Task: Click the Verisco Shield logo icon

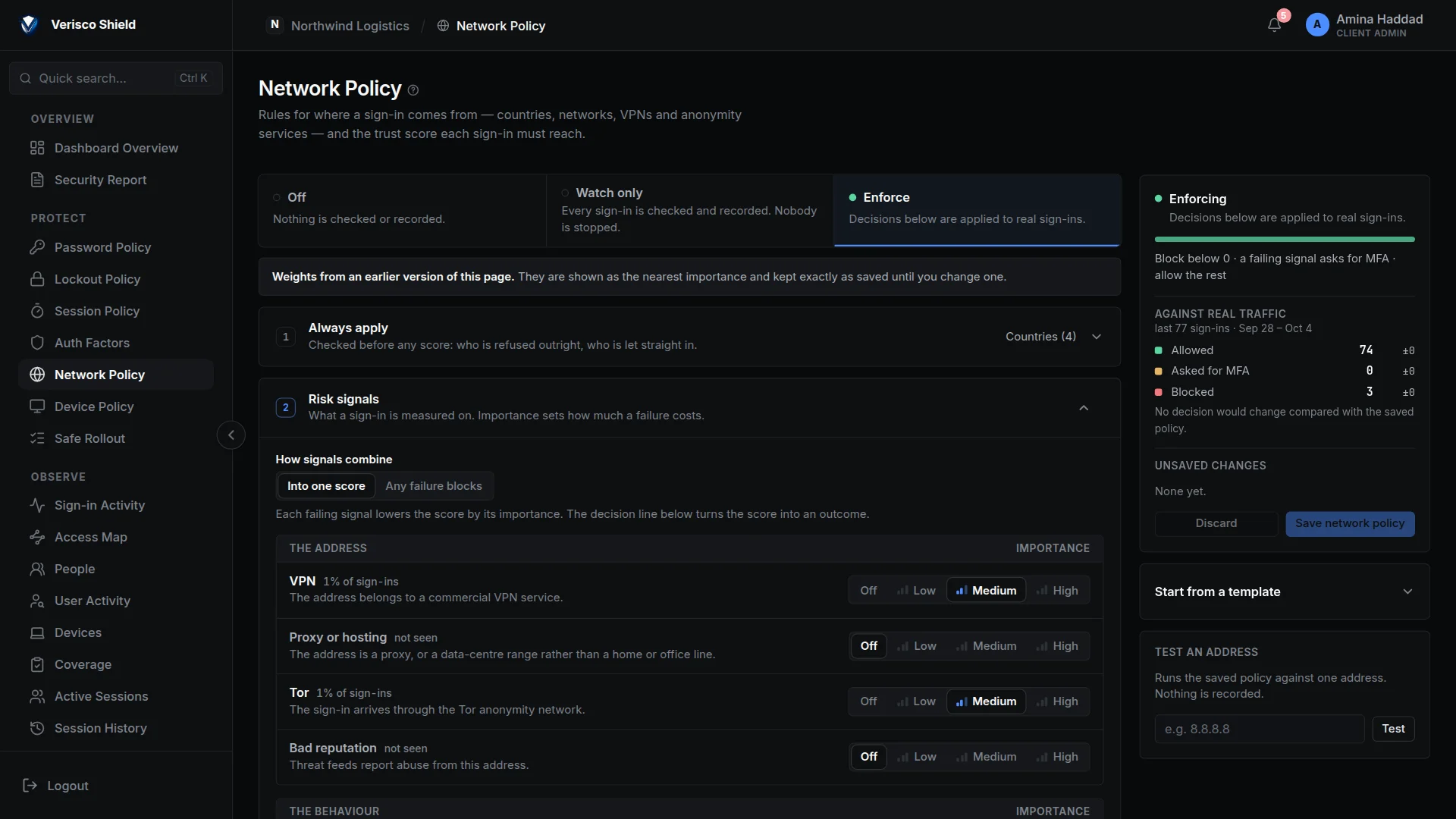Action: pos(29,24)
